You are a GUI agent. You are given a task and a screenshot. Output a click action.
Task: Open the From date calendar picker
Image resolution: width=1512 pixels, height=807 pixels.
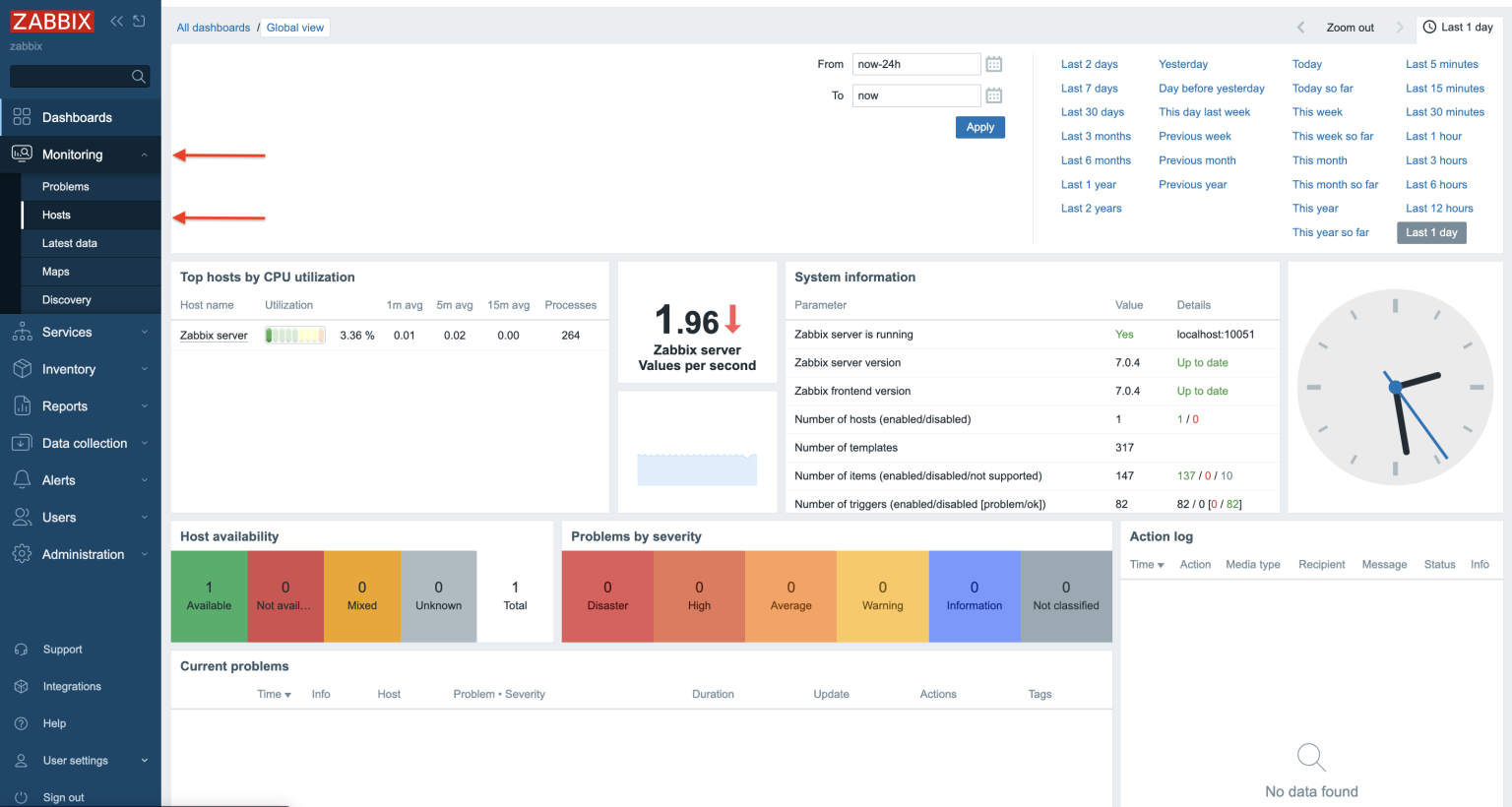click(x=993, y=63)
